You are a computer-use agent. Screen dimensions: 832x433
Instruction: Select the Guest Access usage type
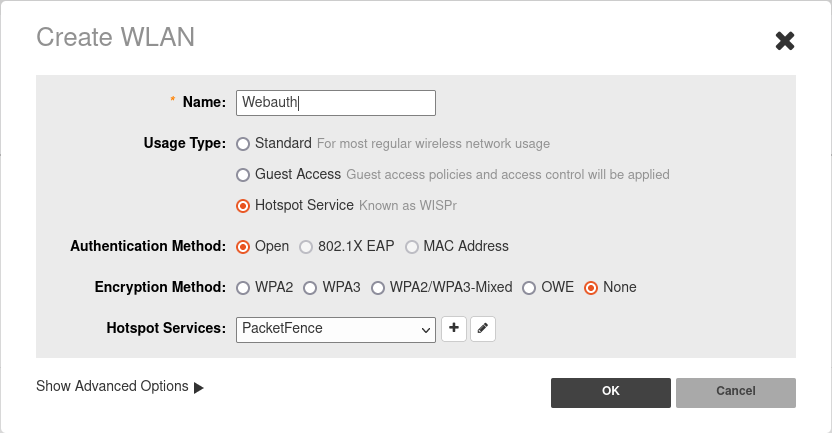[x=243, y=175]
